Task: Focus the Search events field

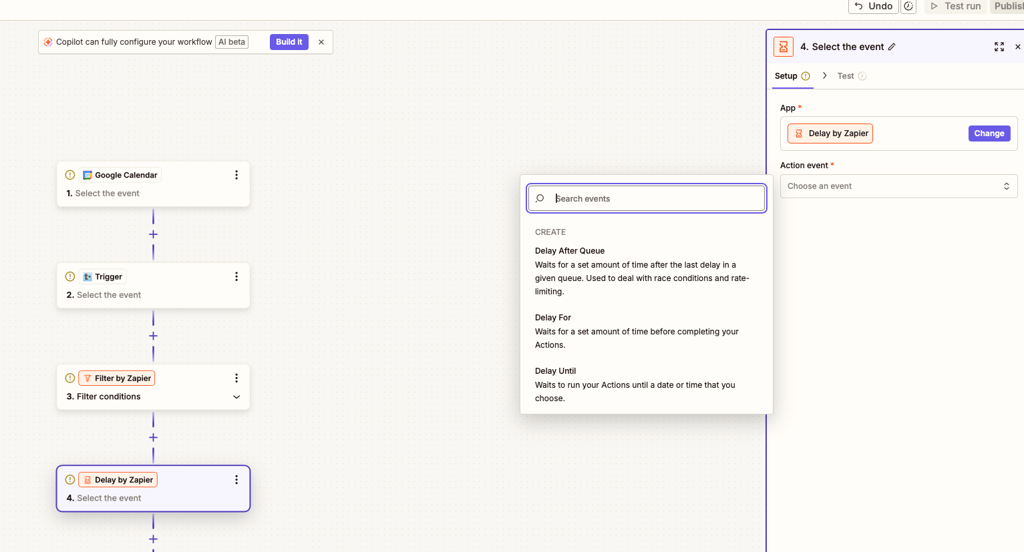Action: [647, 199]
